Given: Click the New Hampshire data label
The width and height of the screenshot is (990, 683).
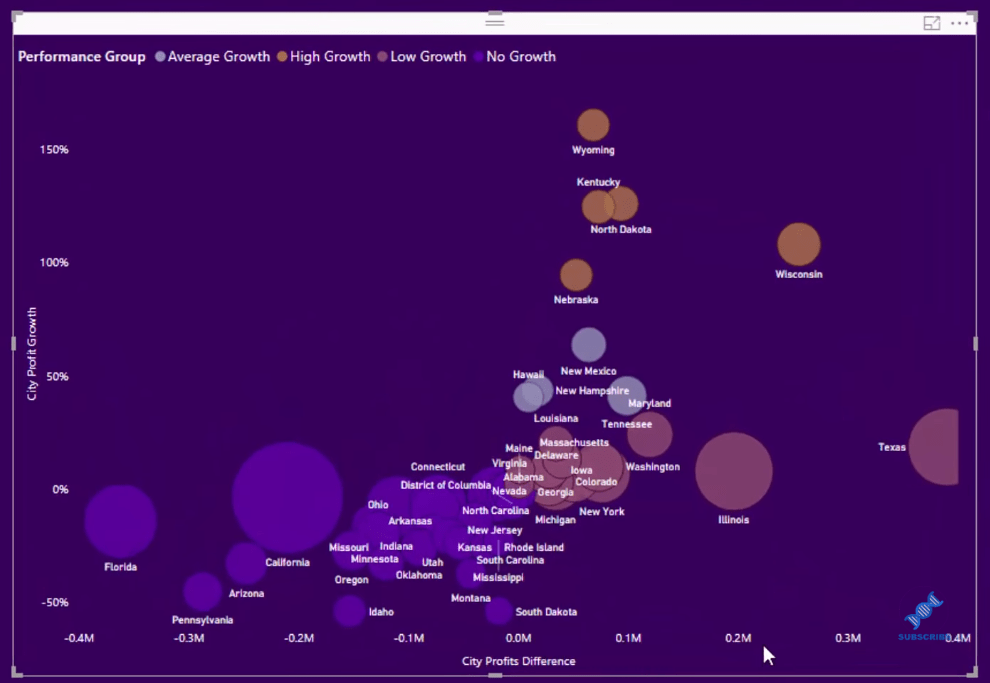Looking at the screenshot, I should tap(592, 391).
